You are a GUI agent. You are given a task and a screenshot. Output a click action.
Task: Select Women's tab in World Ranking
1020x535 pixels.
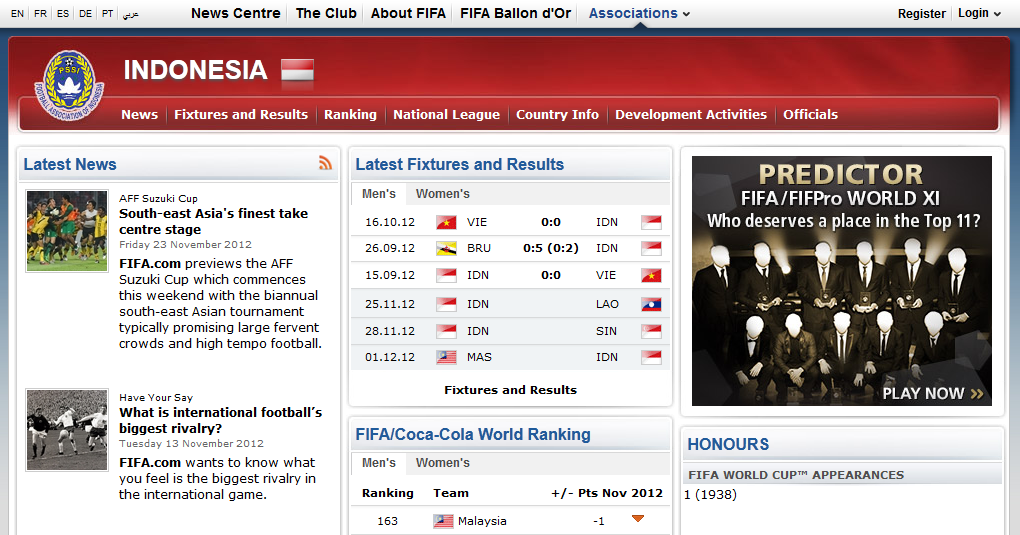pos(442,463)
